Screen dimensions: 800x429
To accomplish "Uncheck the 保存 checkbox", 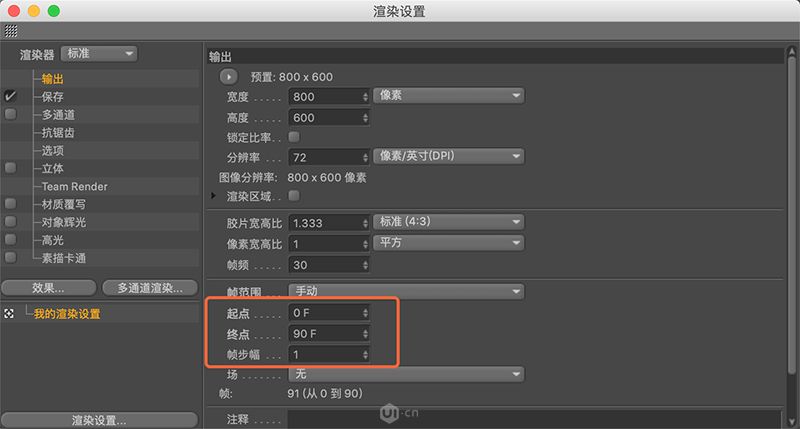I will click(11, 97).
